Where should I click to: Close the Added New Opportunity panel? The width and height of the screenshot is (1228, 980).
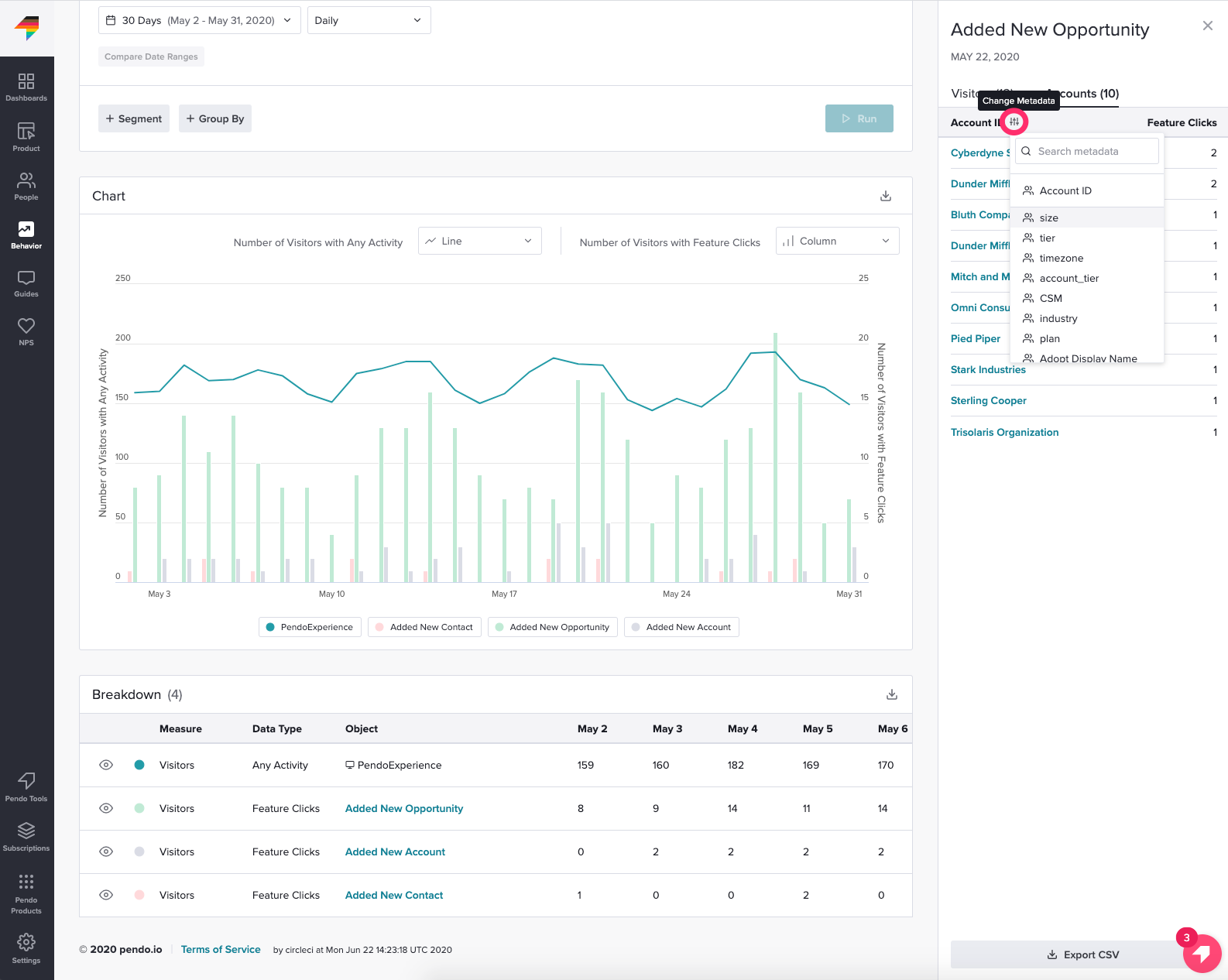pos(1208,26)
